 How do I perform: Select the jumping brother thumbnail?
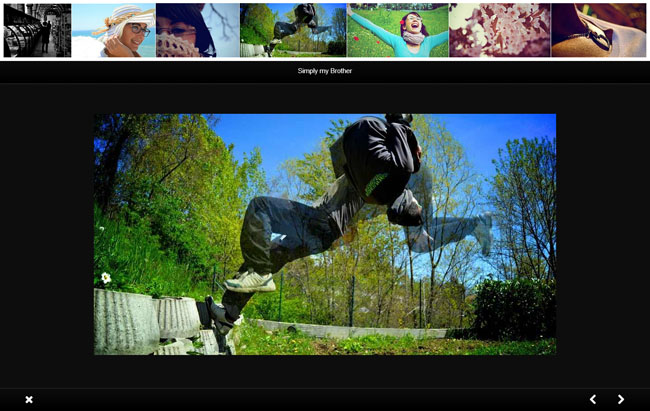pos(292,30)
